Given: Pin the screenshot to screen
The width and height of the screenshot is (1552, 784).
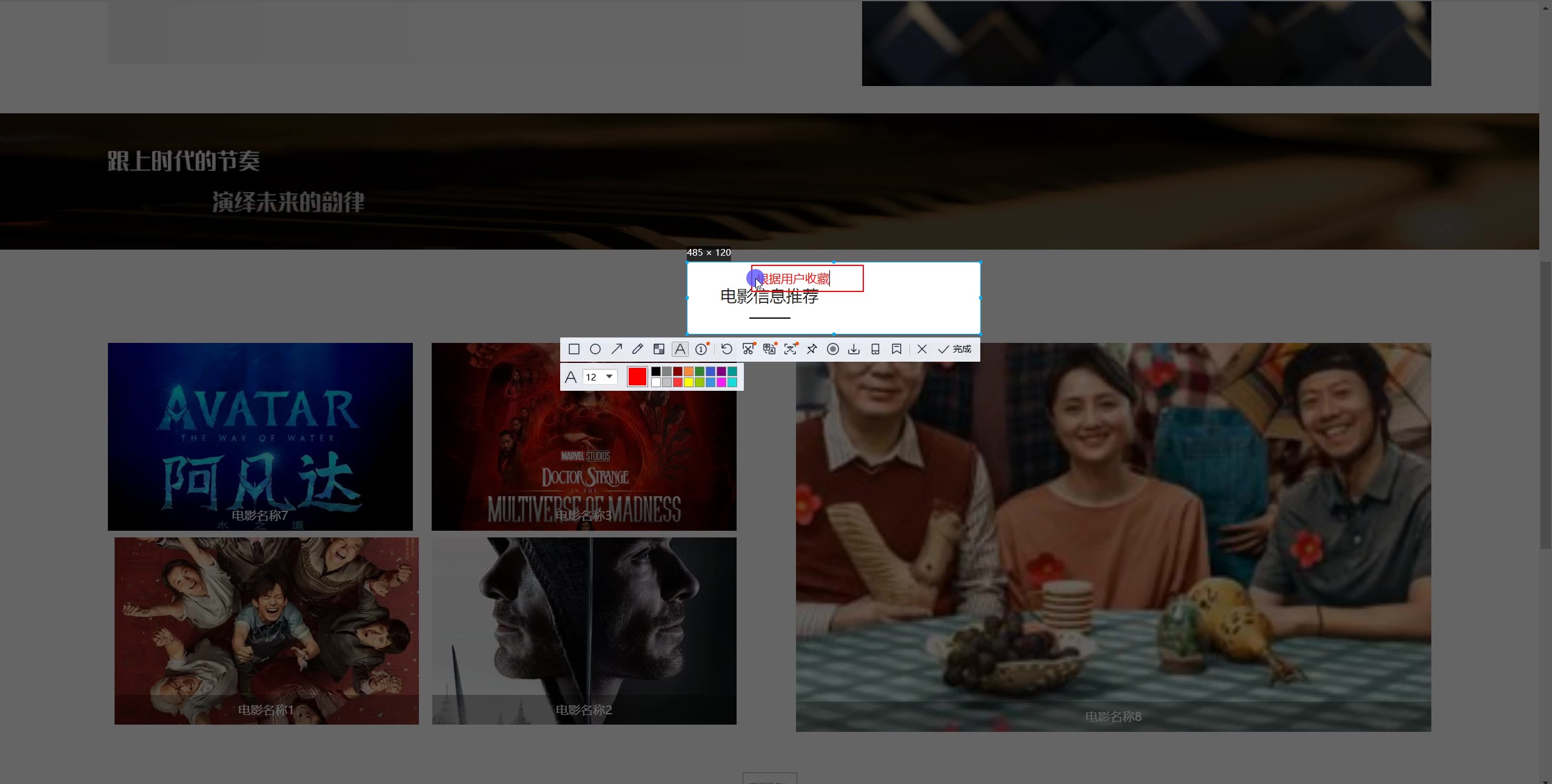Looking at the screenshot, I should [x=812, y=349].
